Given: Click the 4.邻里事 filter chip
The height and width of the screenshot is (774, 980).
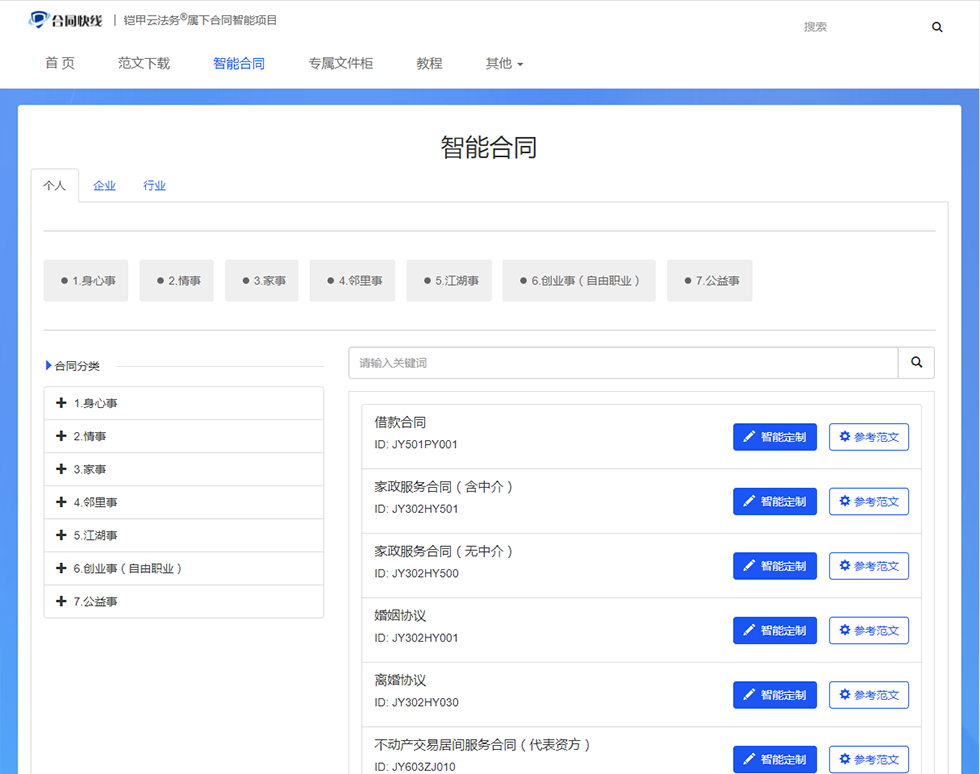Looking at the screenshot, I should pyautogui.click(x=352, y=281).
